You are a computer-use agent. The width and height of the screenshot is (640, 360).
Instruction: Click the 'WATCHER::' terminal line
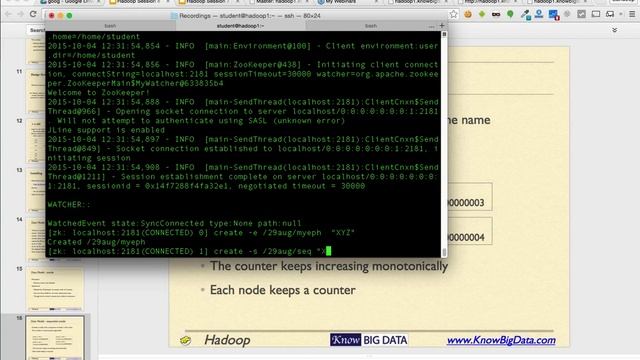pos(69,204)
